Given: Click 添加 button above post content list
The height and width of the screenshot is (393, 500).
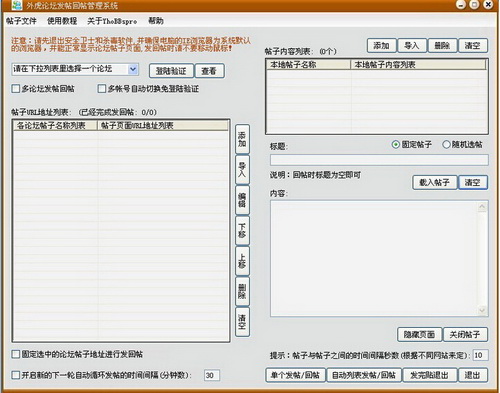Looking at the screenshot, I should point(382,45).
